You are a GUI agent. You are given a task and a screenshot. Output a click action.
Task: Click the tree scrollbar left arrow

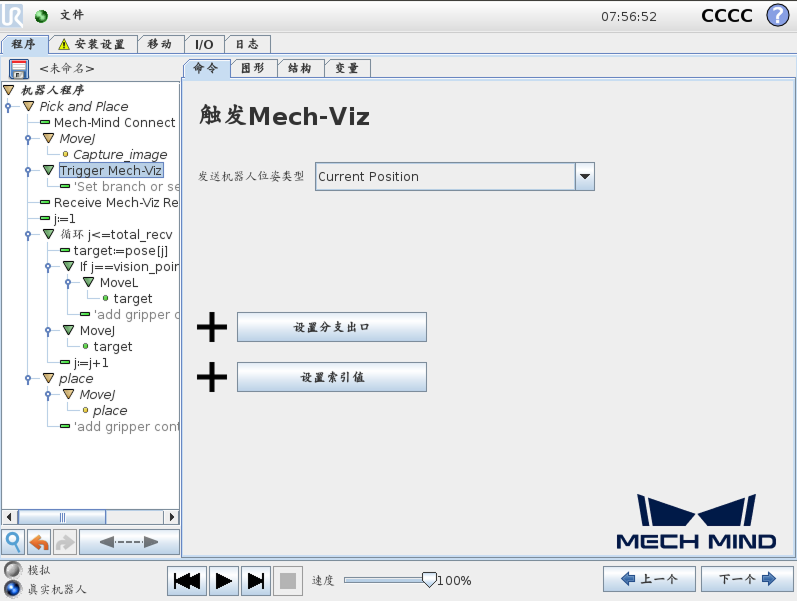coord(9,517)
